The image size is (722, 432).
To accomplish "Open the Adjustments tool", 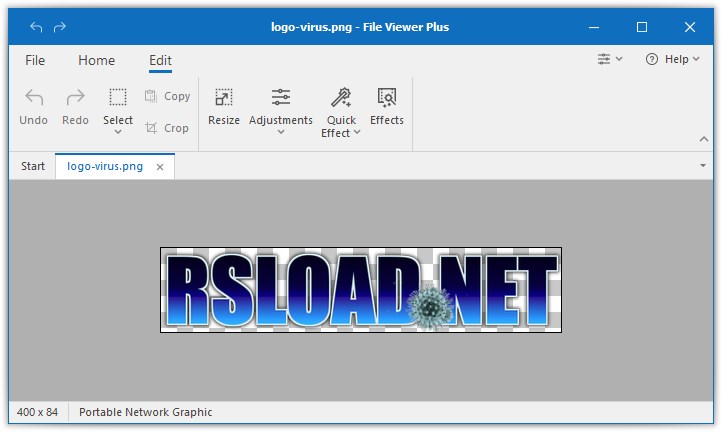I will point(281,107).
